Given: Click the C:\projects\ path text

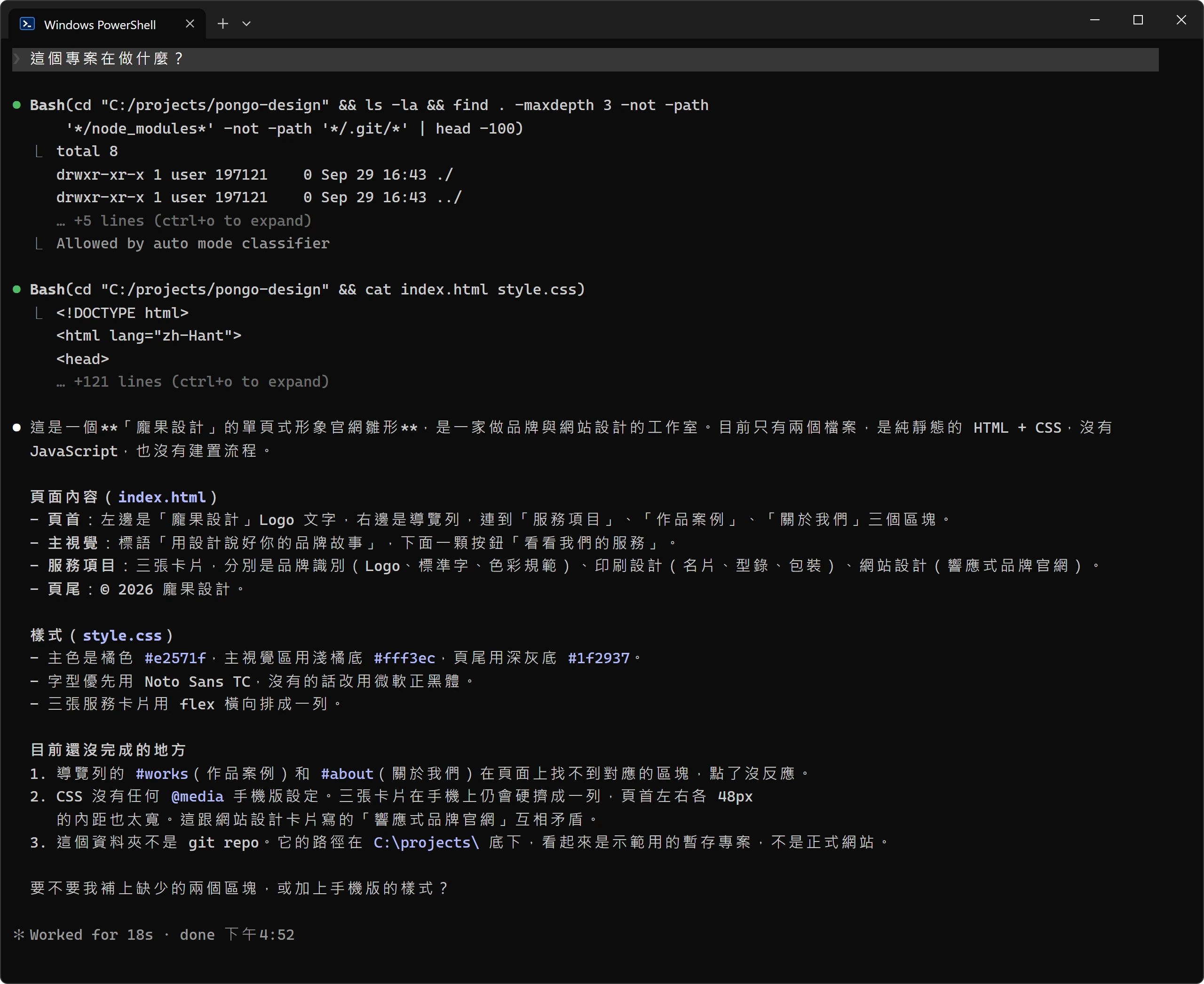Looking at the screenshot, I should 426,843.
